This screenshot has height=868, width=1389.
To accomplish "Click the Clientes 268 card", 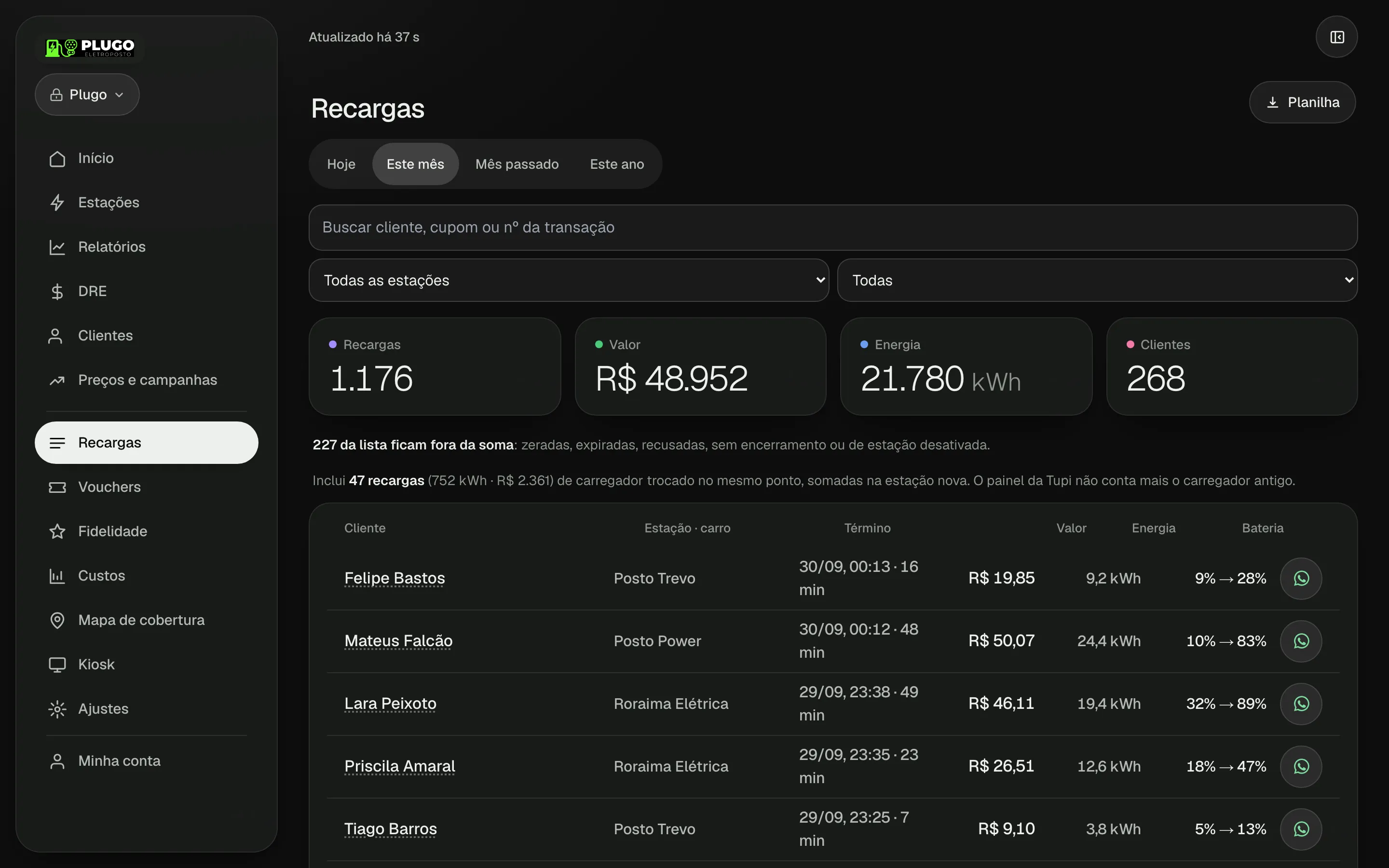I will coord(1232,366).
